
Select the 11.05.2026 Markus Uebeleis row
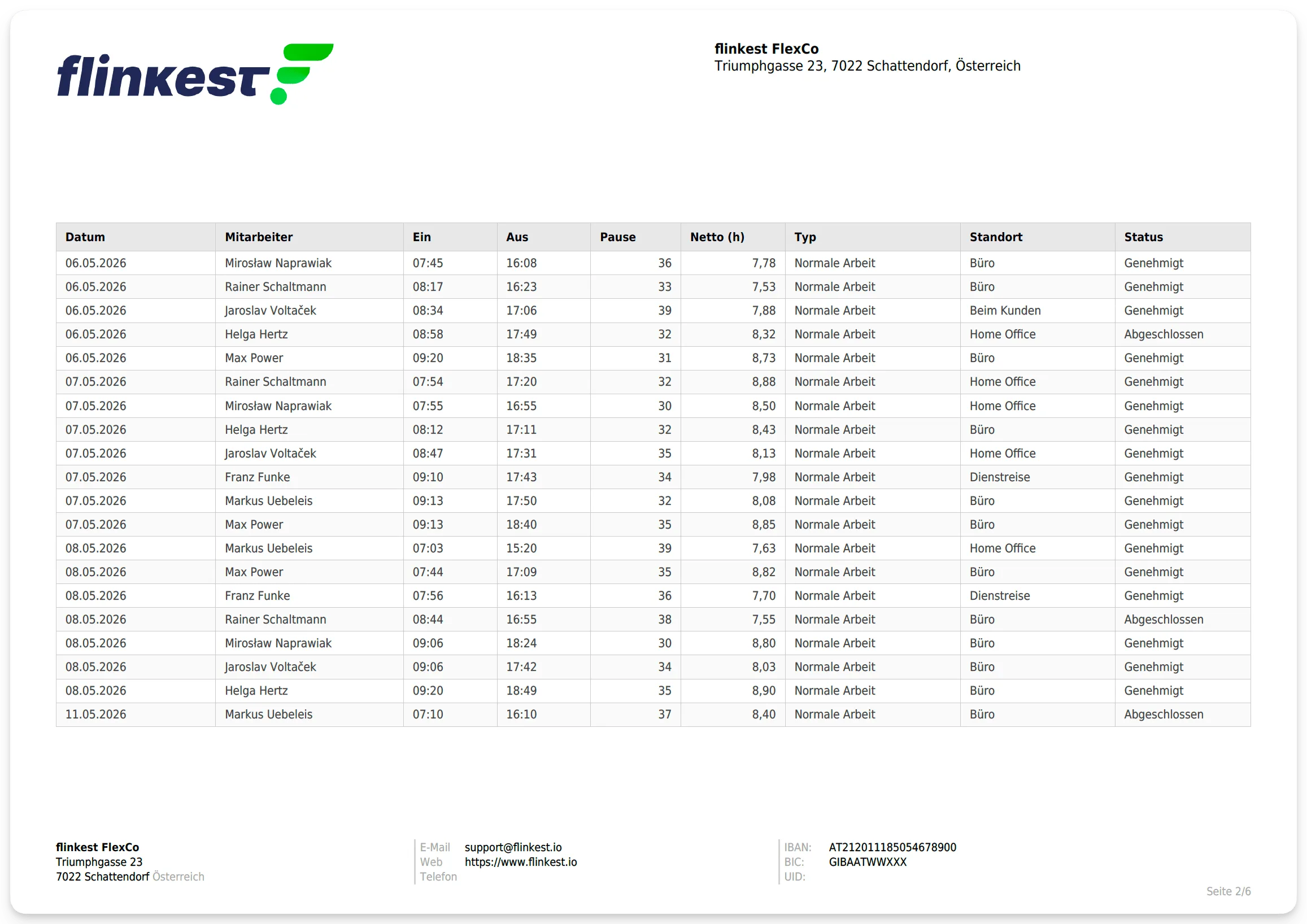[x=653, y=714]
